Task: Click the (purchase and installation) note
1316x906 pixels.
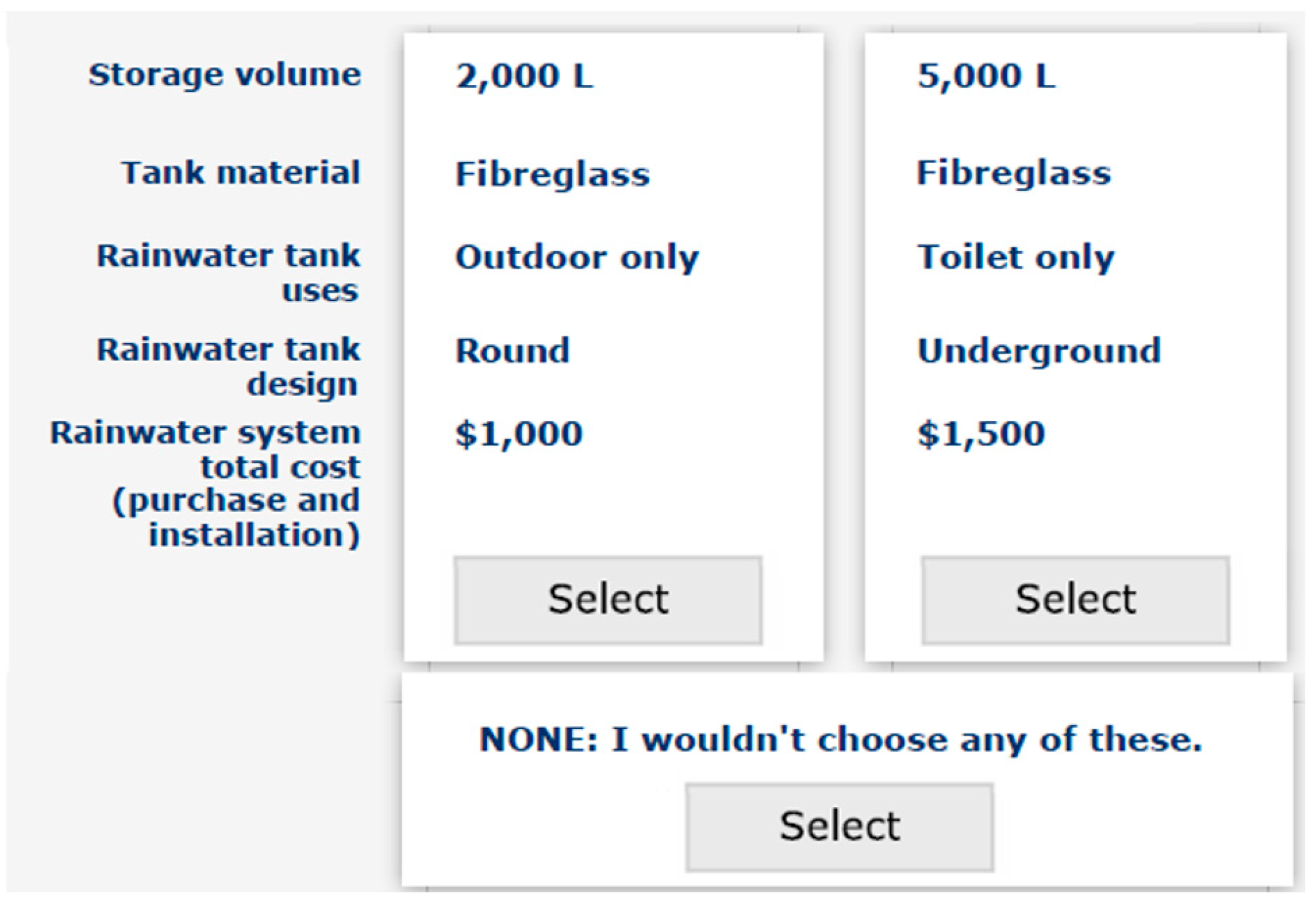Action: tap(236, 517)
